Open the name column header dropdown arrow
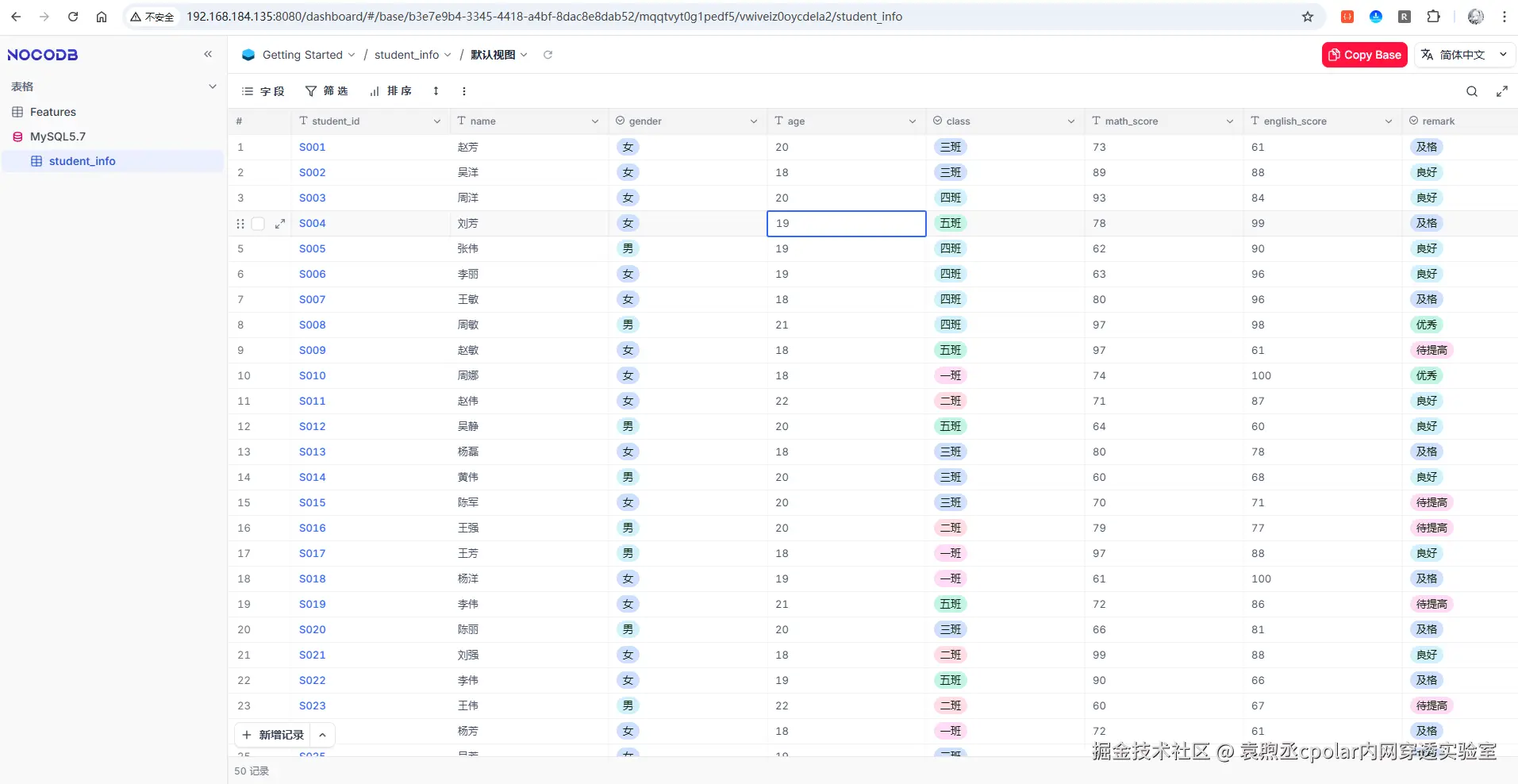Image resolution: width=1518 pixels, height=784 pixels. pos(595,121)
